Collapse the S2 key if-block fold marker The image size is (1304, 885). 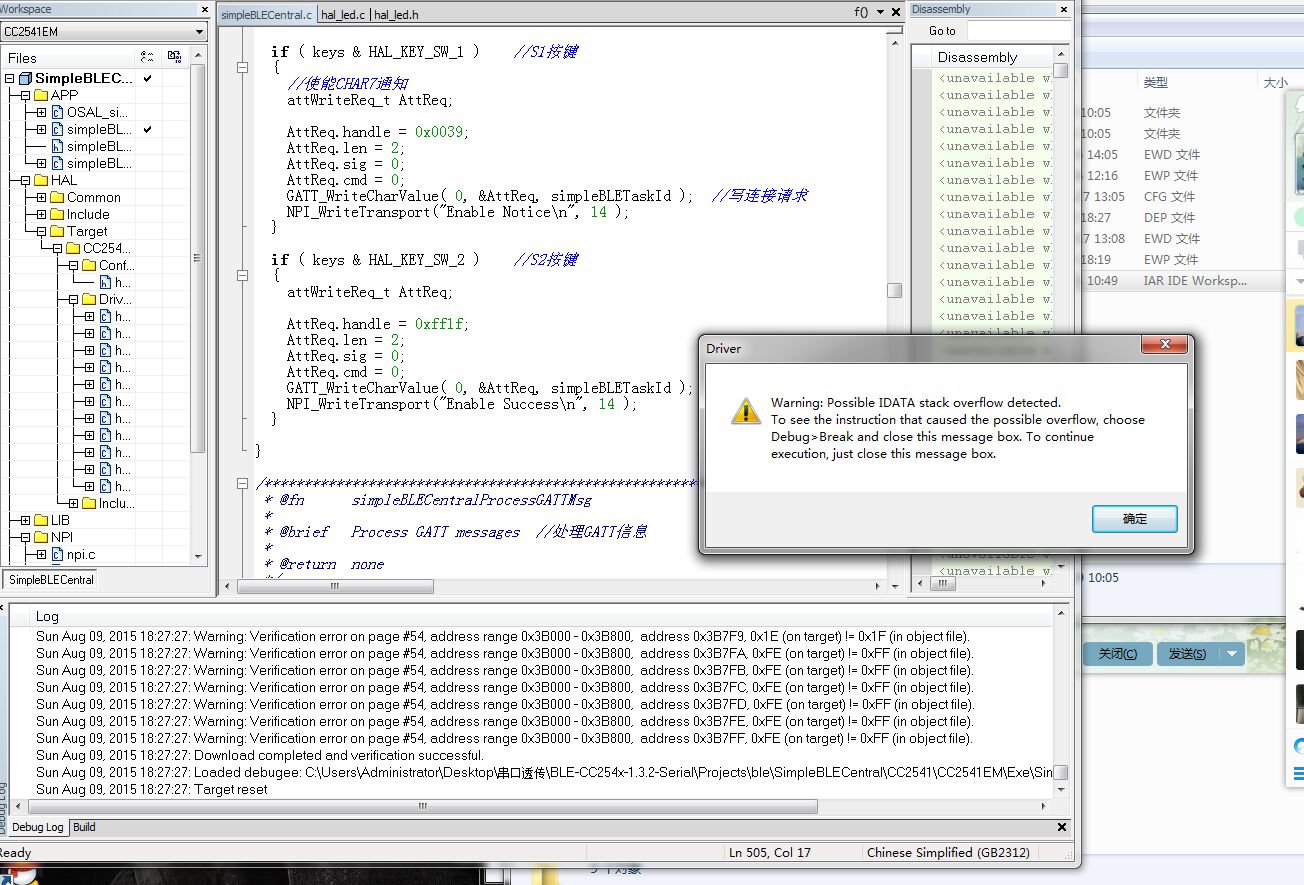(x=242, y=276)
